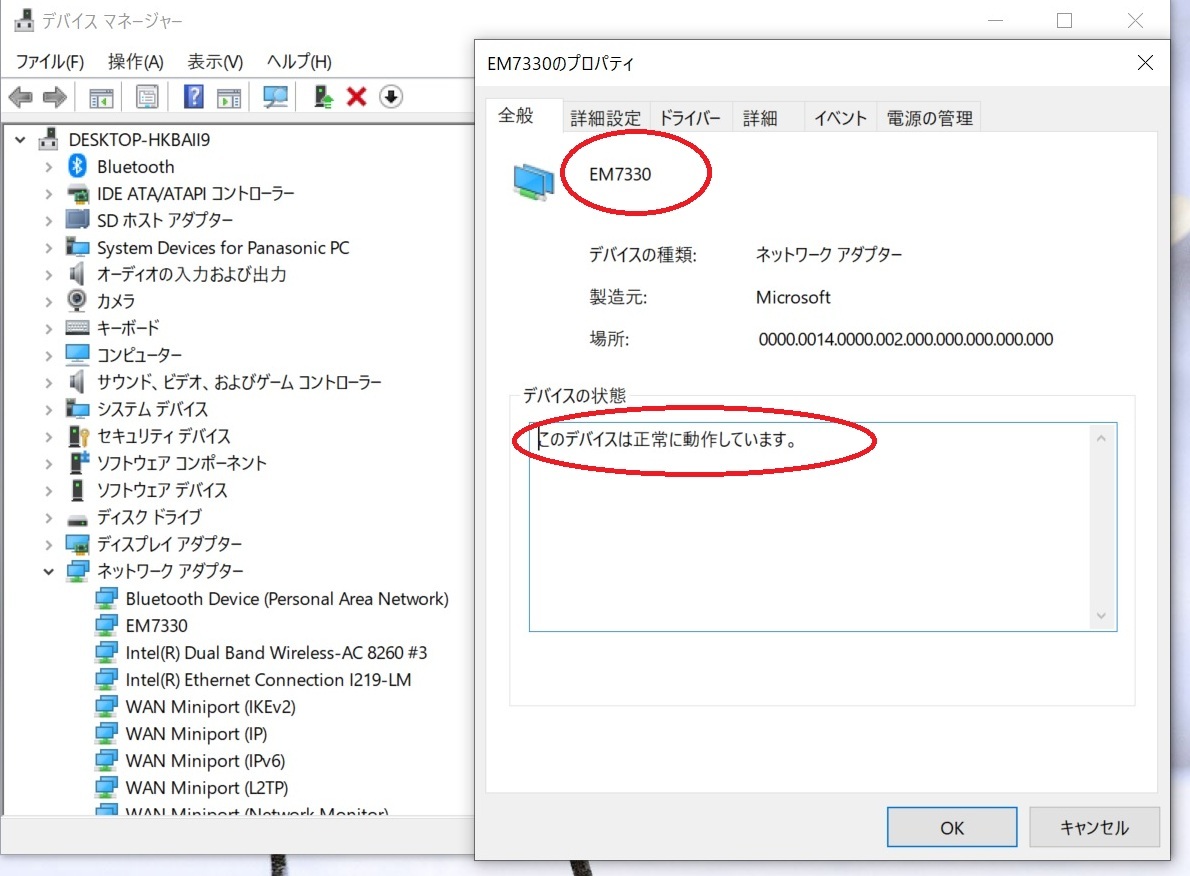
Task: Expand the SD ホスト アダプター category
Action: [49, 221]
